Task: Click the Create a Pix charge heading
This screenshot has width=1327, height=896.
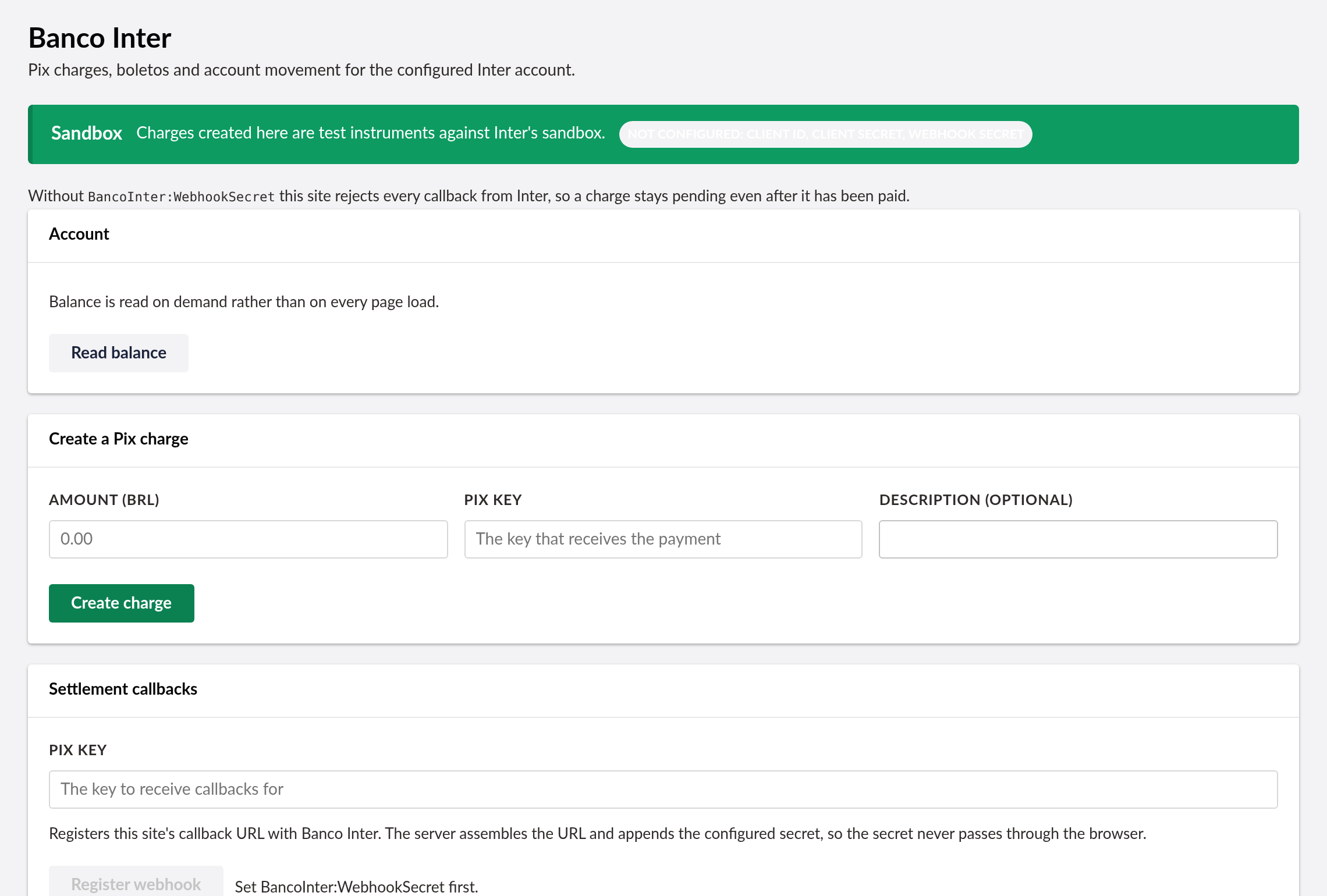Action: coord(119,439)
